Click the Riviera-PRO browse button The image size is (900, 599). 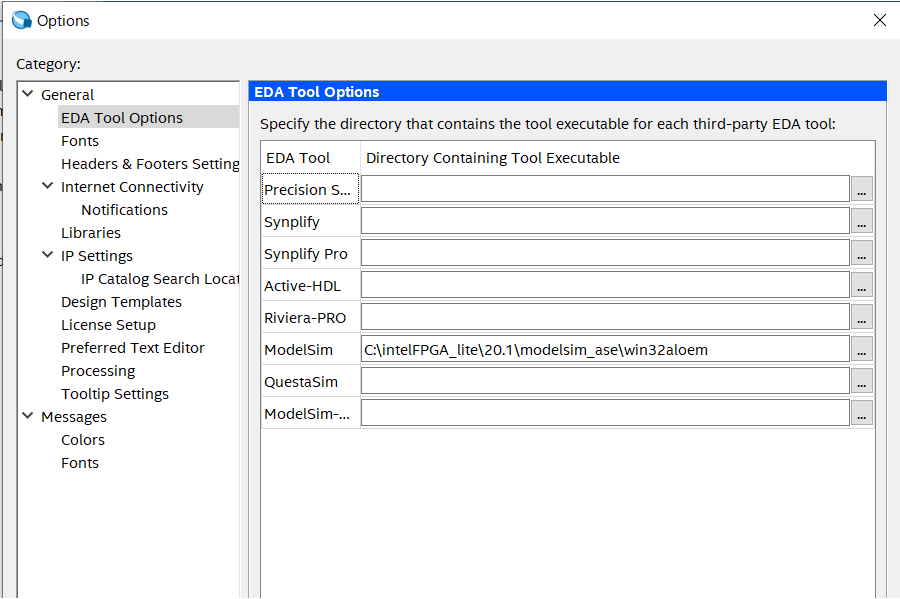861,317
